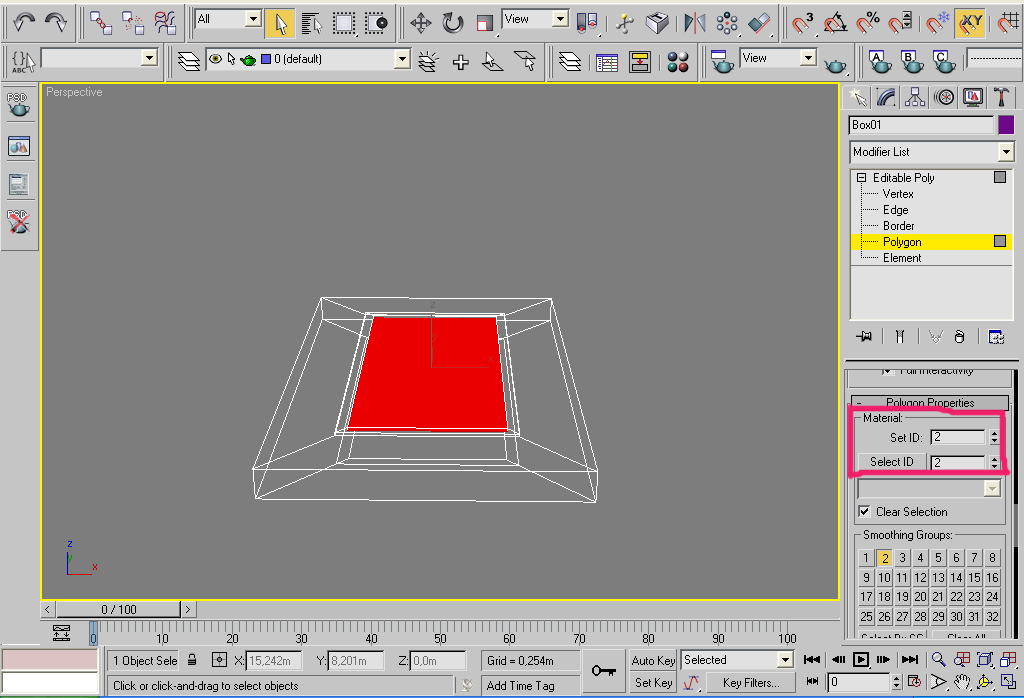Open the Schematic View icon
Screen dimensions: 1024x698
pyautogui.click(x=639, y=62)
